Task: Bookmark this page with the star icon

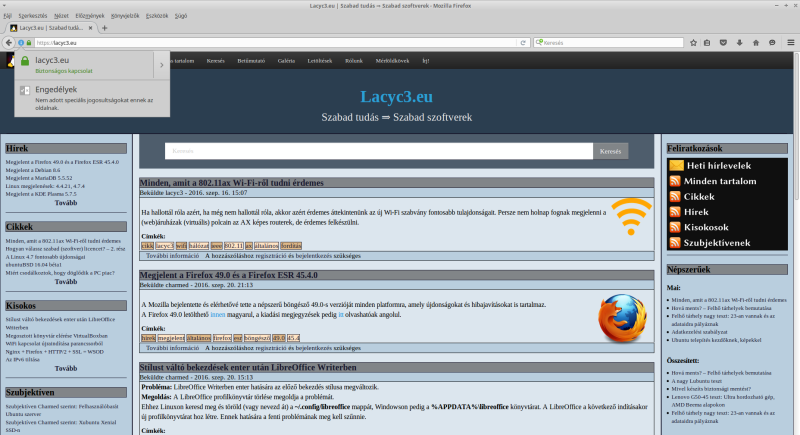Action: point(693,43)
